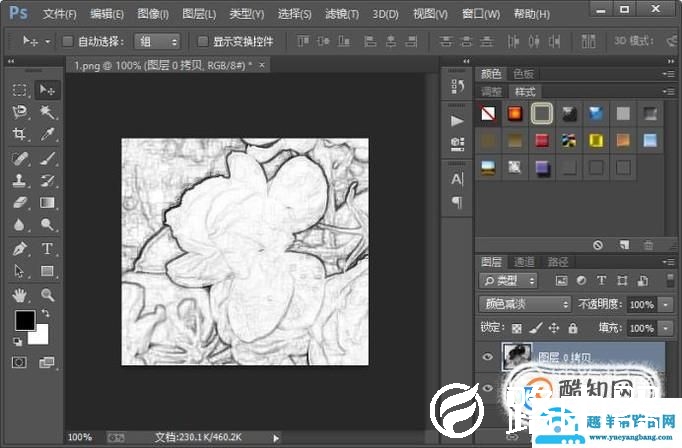Screen dimensions: 682x448
Task: Select the Healing Brush tool
Action: (x=20, y=159)
